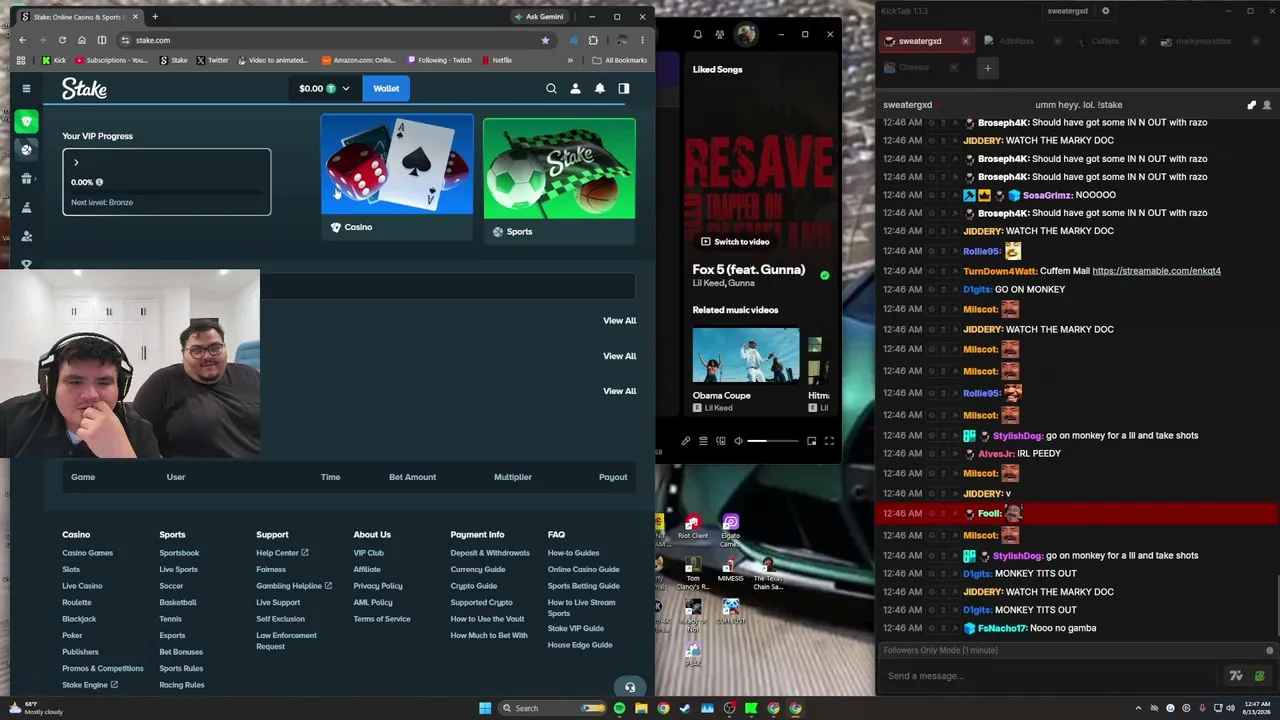Open Stake notifications bell
The height and width of the screenshot is (720, 1280).
[x=600, y=89]
